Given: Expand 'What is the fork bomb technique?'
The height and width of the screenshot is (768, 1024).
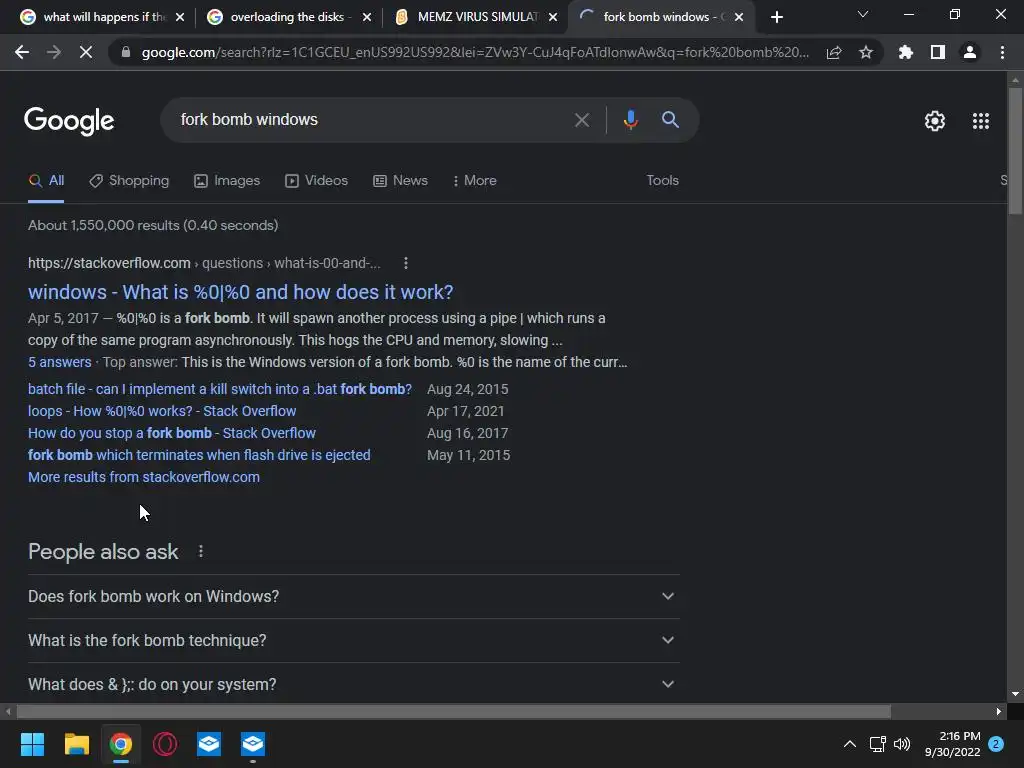Looking at the screenshot, I should (353, 641).
